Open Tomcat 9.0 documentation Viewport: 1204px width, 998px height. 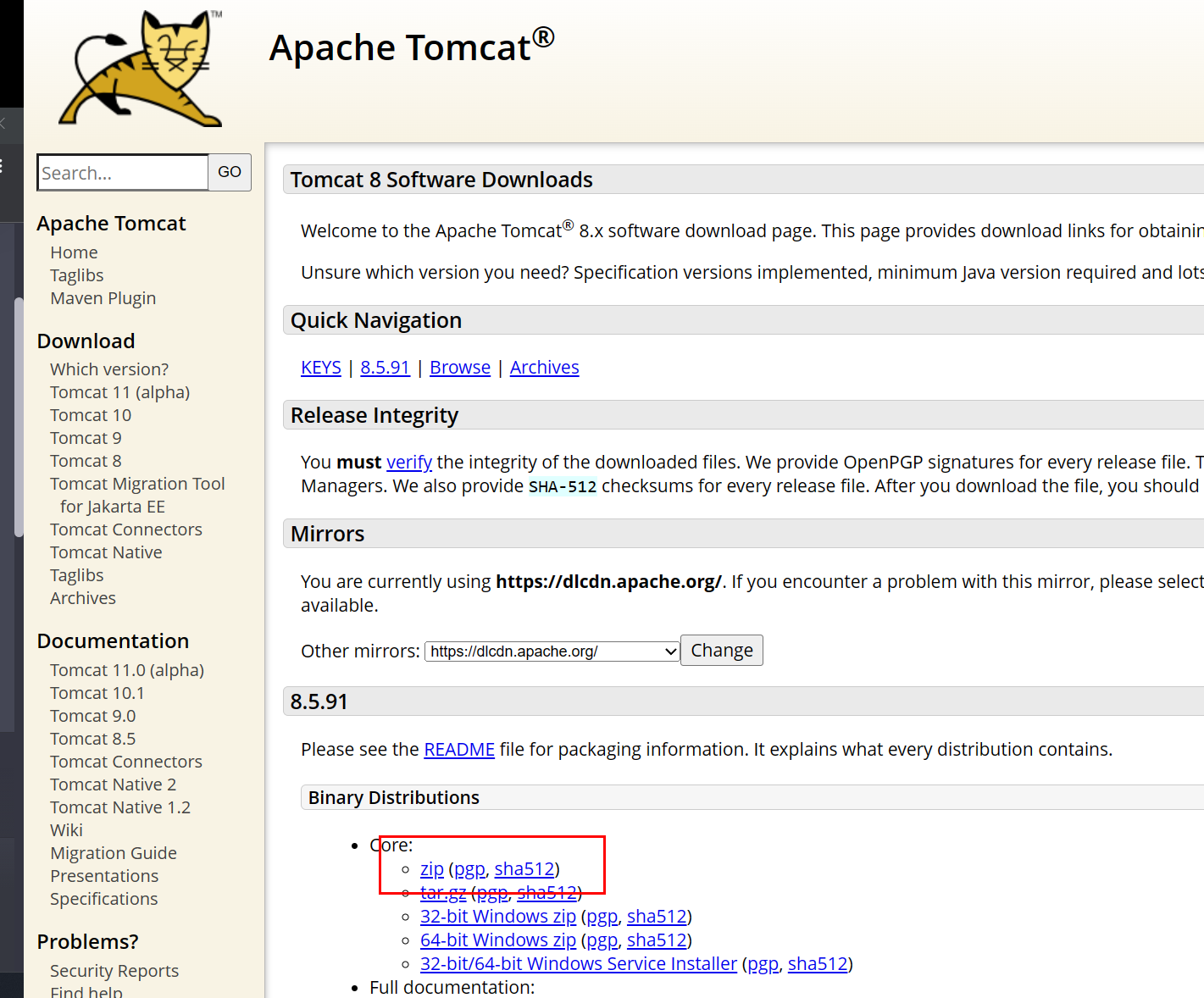[x=92, y=716]
